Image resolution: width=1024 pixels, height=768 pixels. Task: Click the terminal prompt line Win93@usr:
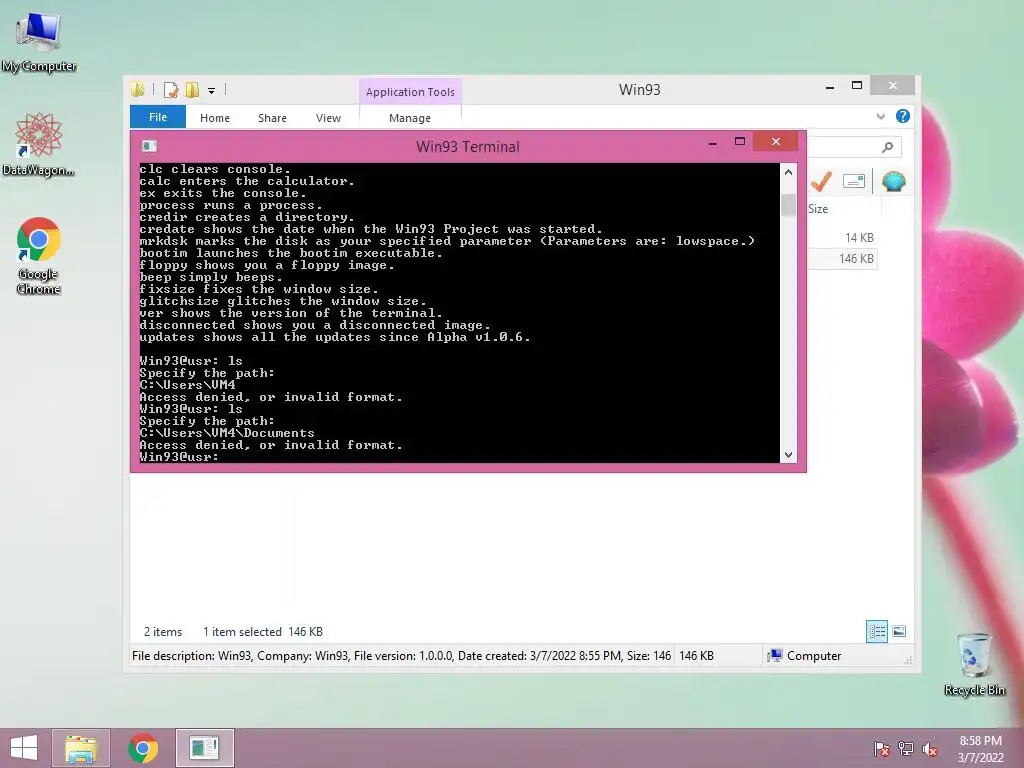coord(179,457)
